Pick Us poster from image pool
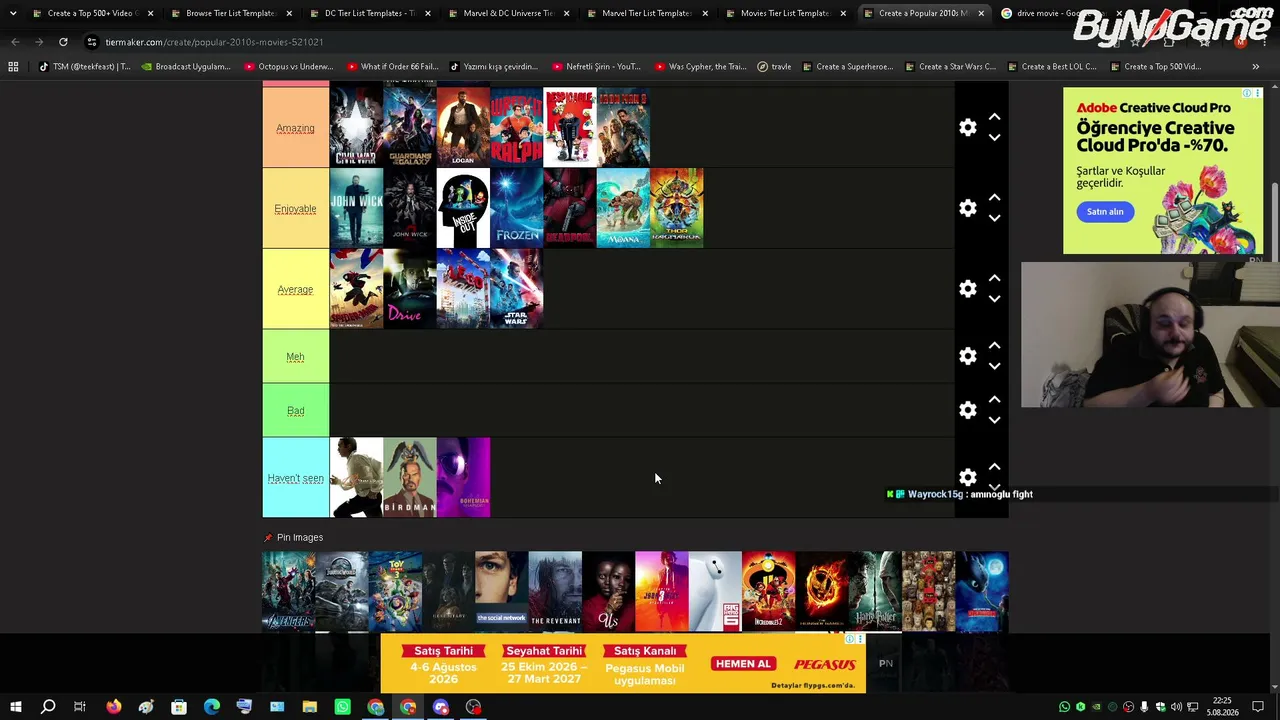Viewport: 1280px width, 720px height. click(x=608, y=591)
